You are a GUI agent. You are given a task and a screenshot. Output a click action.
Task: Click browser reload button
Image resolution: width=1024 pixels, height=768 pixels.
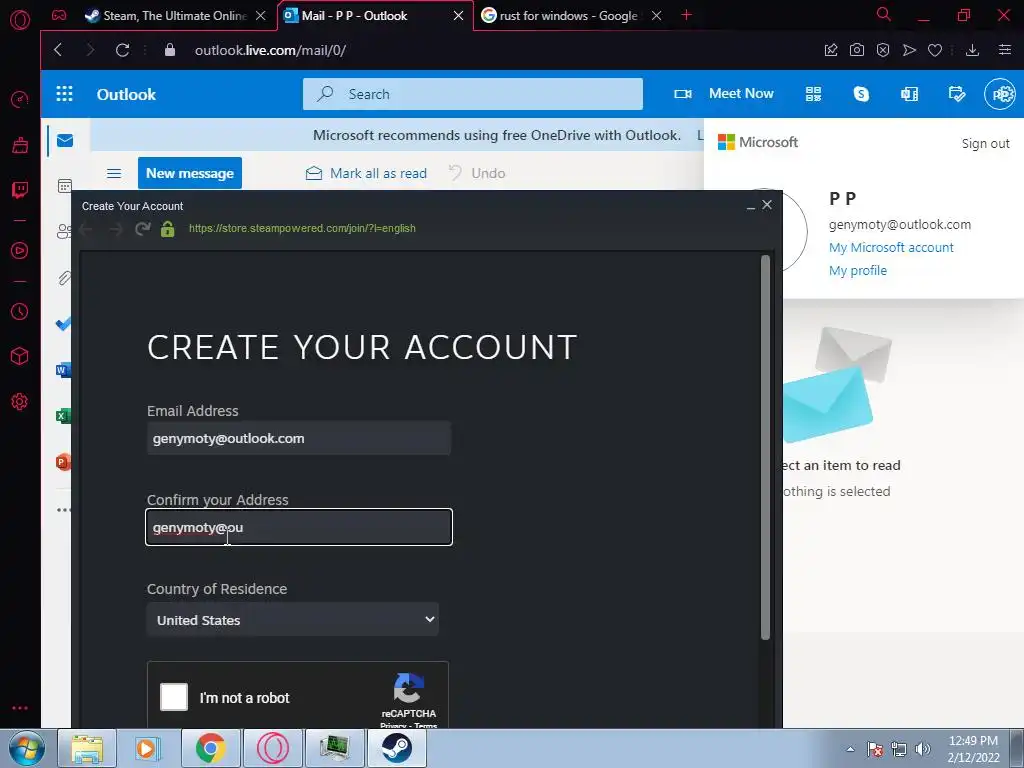click(122, 50)
